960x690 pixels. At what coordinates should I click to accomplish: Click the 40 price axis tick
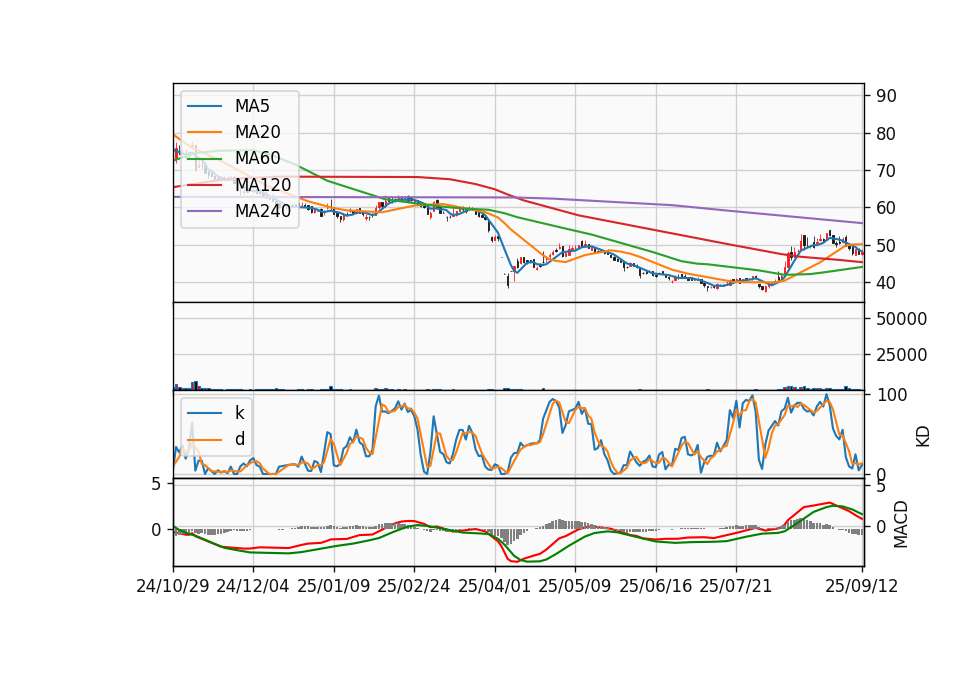click(886, 283)
